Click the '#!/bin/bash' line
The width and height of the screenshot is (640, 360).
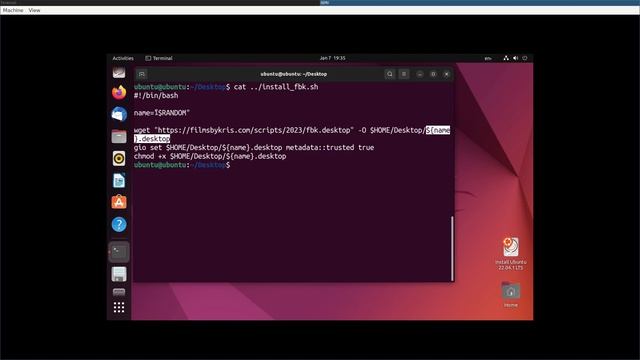156,96
